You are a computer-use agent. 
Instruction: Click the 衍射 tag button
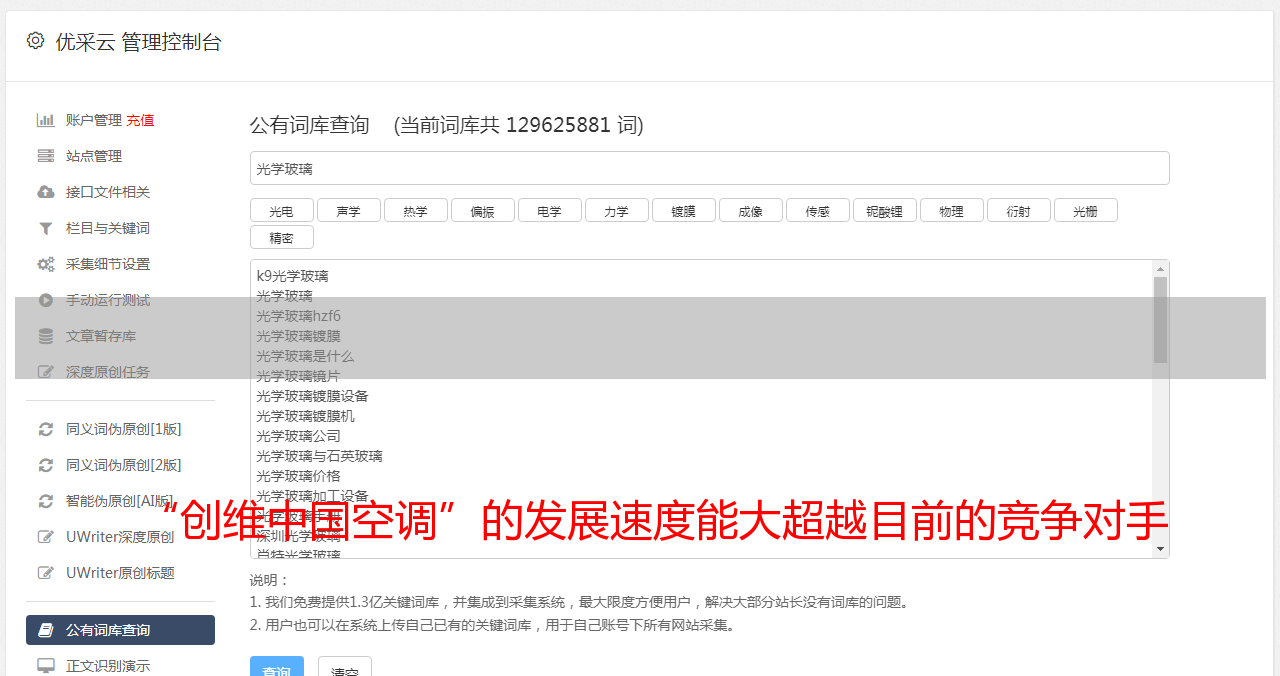click(x=1018, y=211)
